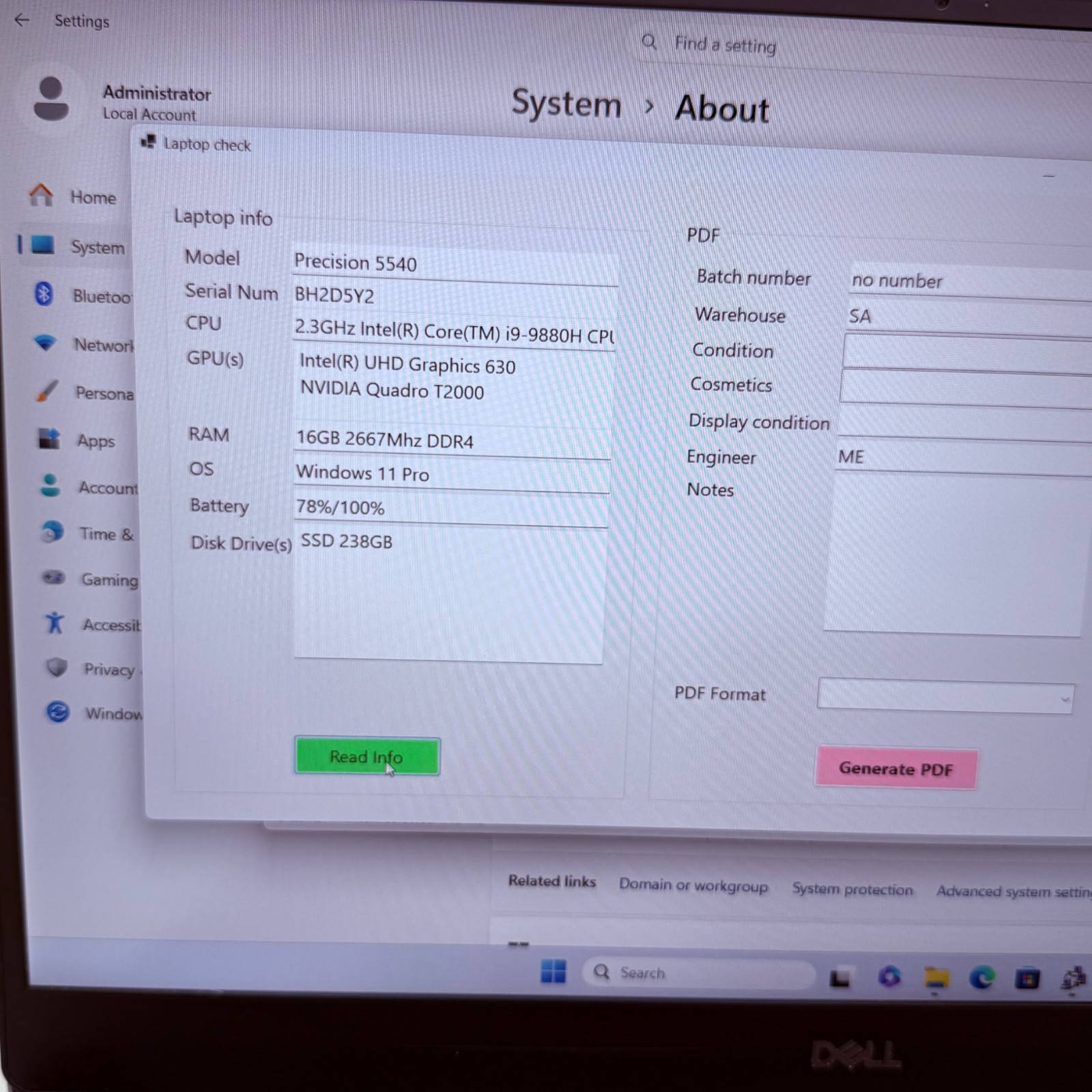The height and width of the screenshot is (1092, 1092).
Task: Click the System label in Settings sidebar
Action: click(x=98, y=247)
